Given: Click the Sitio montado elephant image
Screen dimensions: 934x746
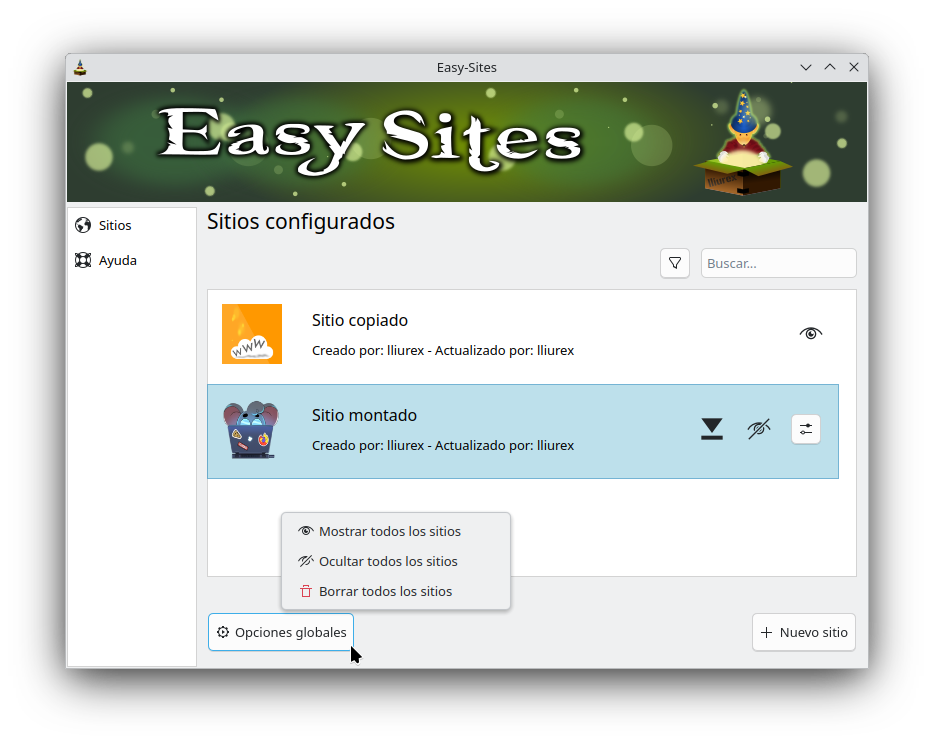Looking at the screenshot, I should [x=251, y=430].
